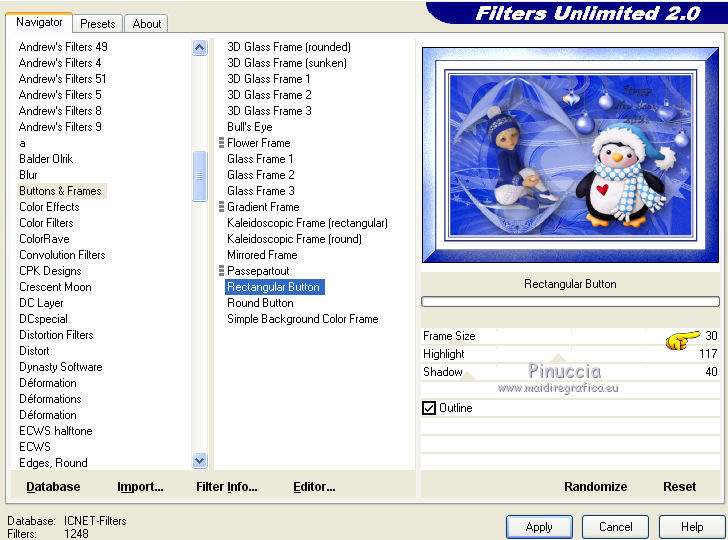Click the progress bar under the filter name
728x540 pixels.
tap(570, 302)
